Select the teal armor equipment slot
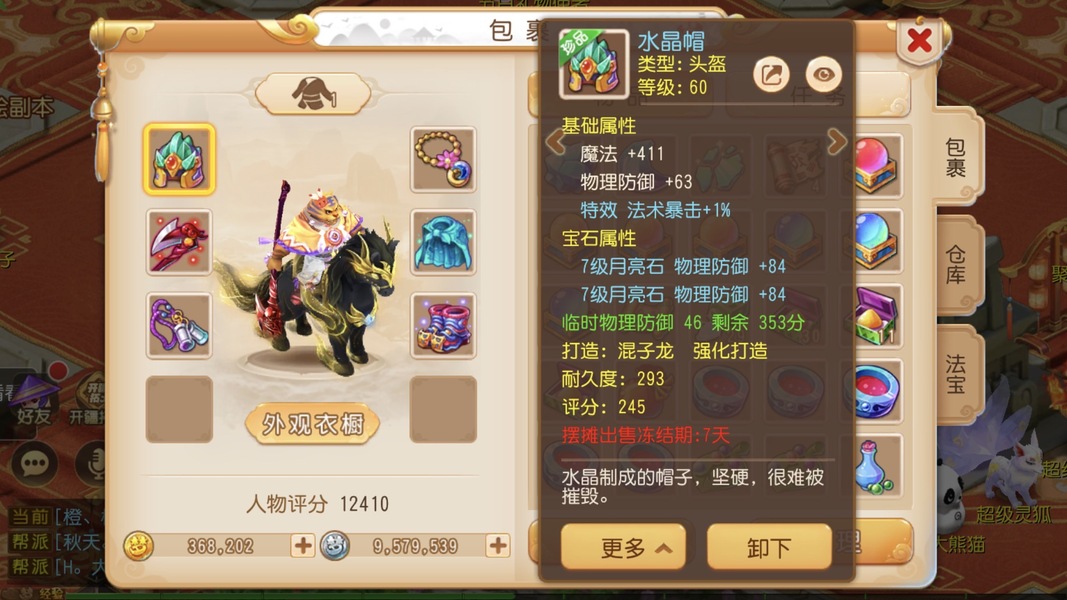This screenshot has height=600, width=1067. [443, 242]
